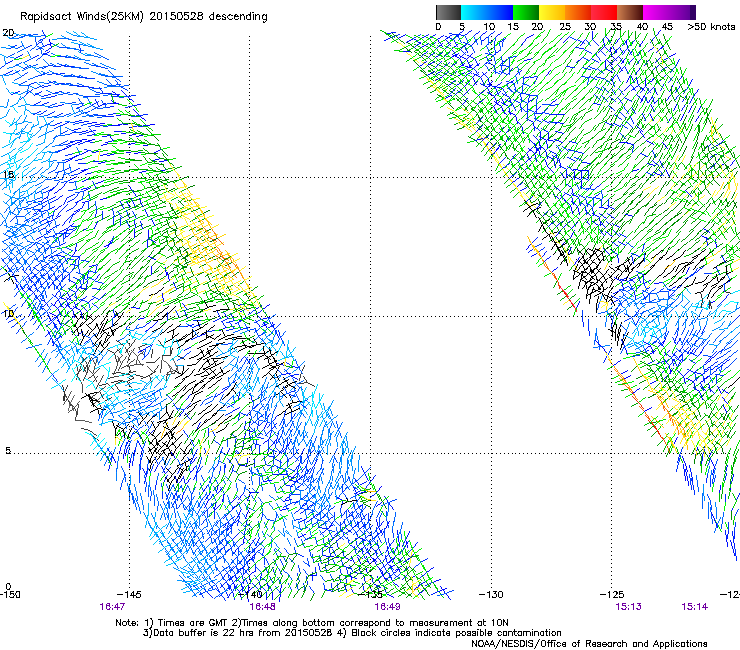Click the cyan 5-10 knots legend swatch
The image size is (740, 650).
474,12
